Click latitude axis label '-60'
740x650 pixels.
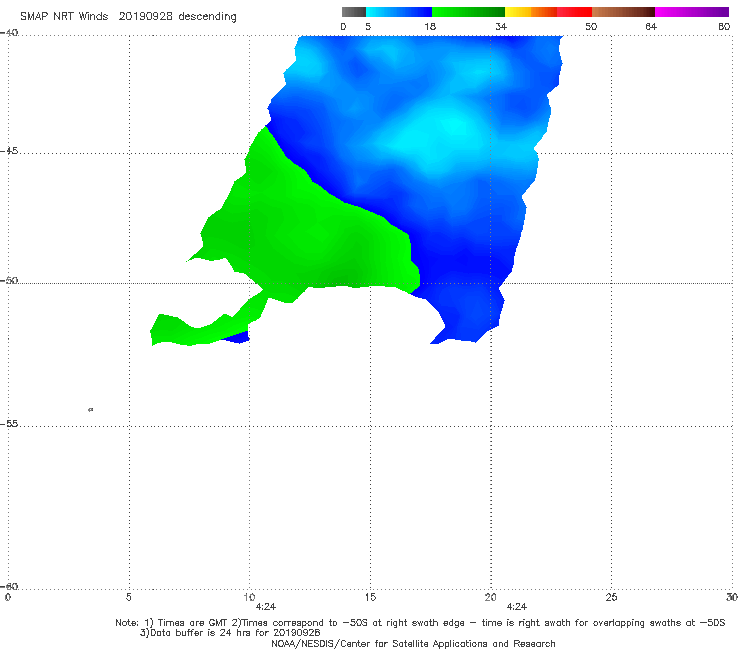pos(9,586)
